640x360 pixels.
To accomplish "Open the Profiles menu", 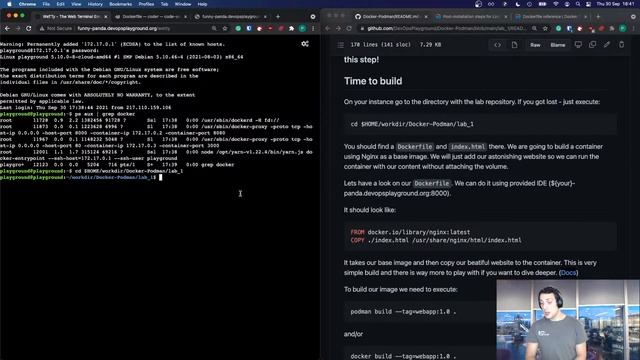I will [x=146, y=4].
